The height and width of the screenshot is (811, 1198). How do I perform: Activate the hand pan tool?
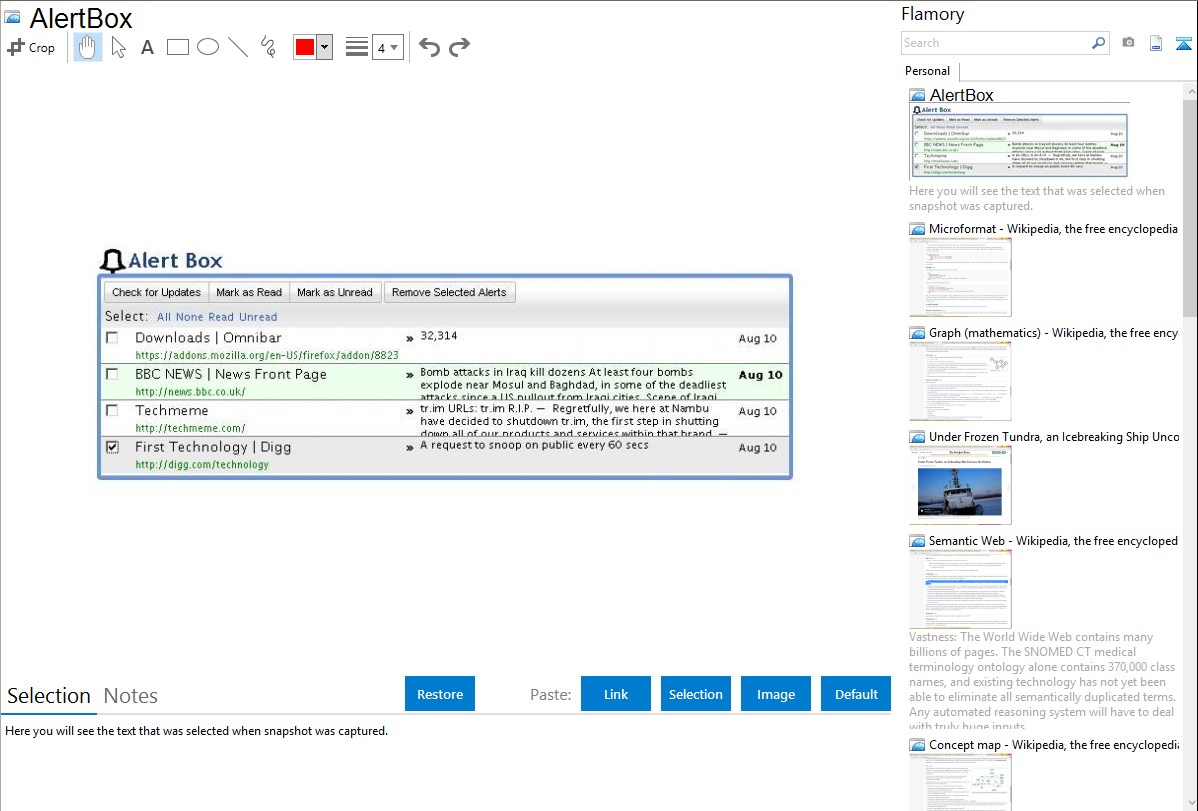point(88,47)
